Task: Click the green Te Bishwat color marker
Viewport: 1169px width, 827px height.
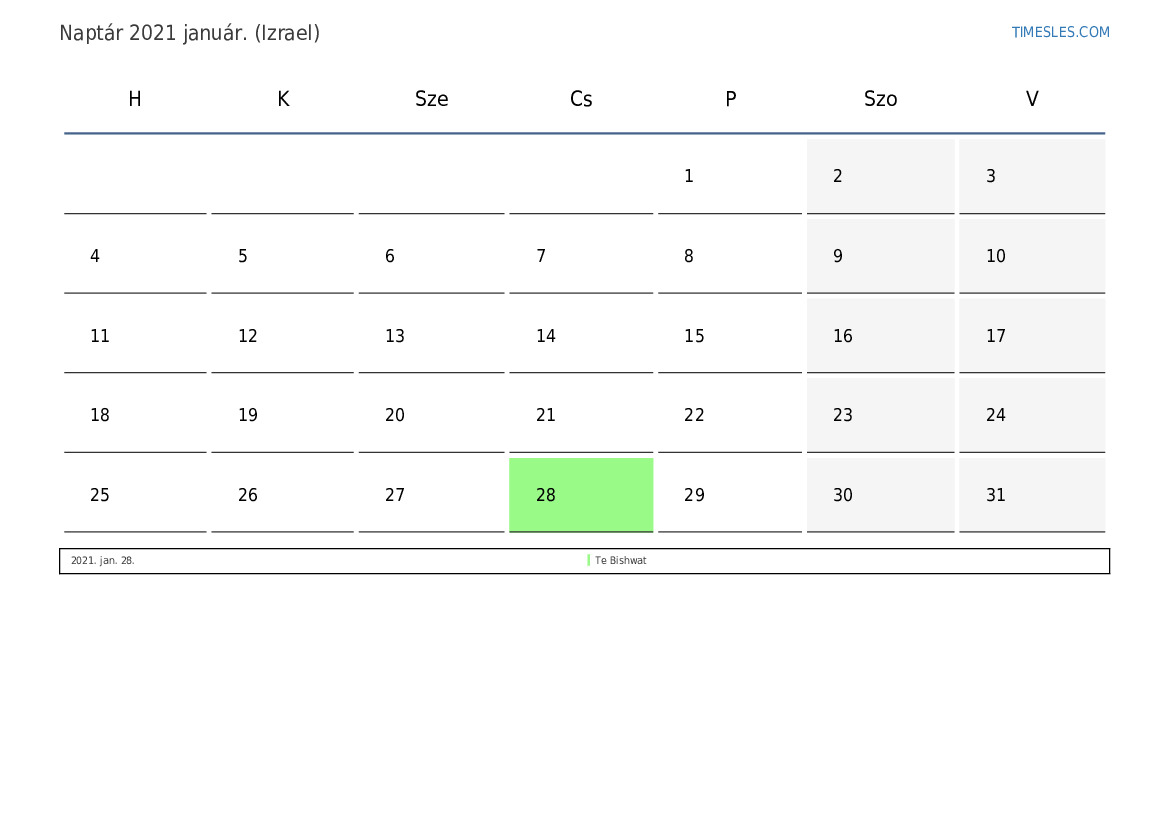Action: [589, 561]
